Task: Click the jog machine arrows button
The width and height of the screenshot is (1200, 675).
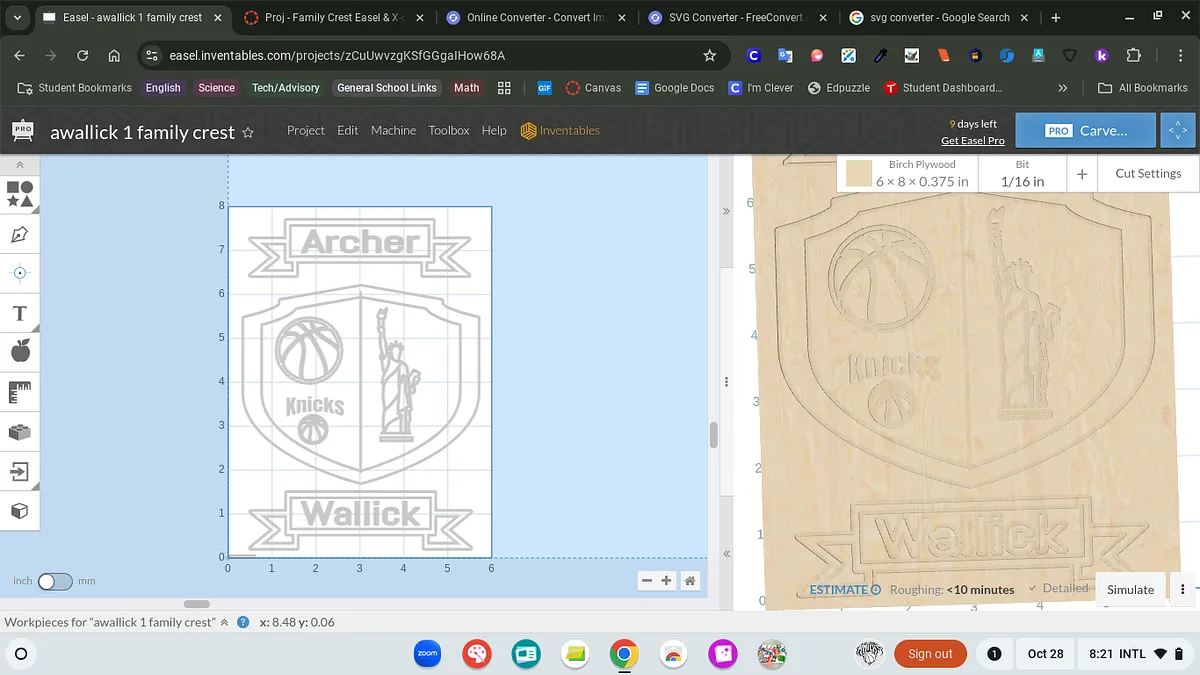Action: pyautogui.click(x=1177, y=131)
